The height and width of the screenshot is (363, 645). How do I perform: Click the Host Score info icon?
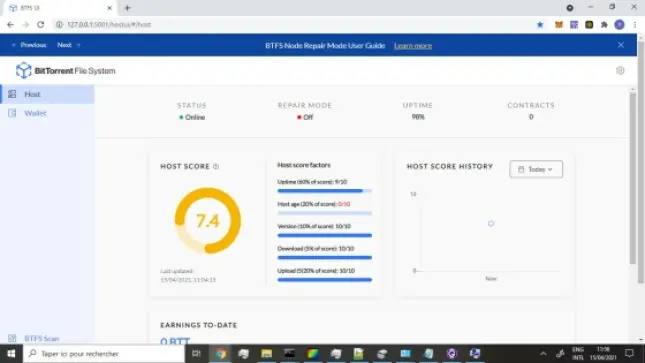pyautogui.click(x=216, y=167)
